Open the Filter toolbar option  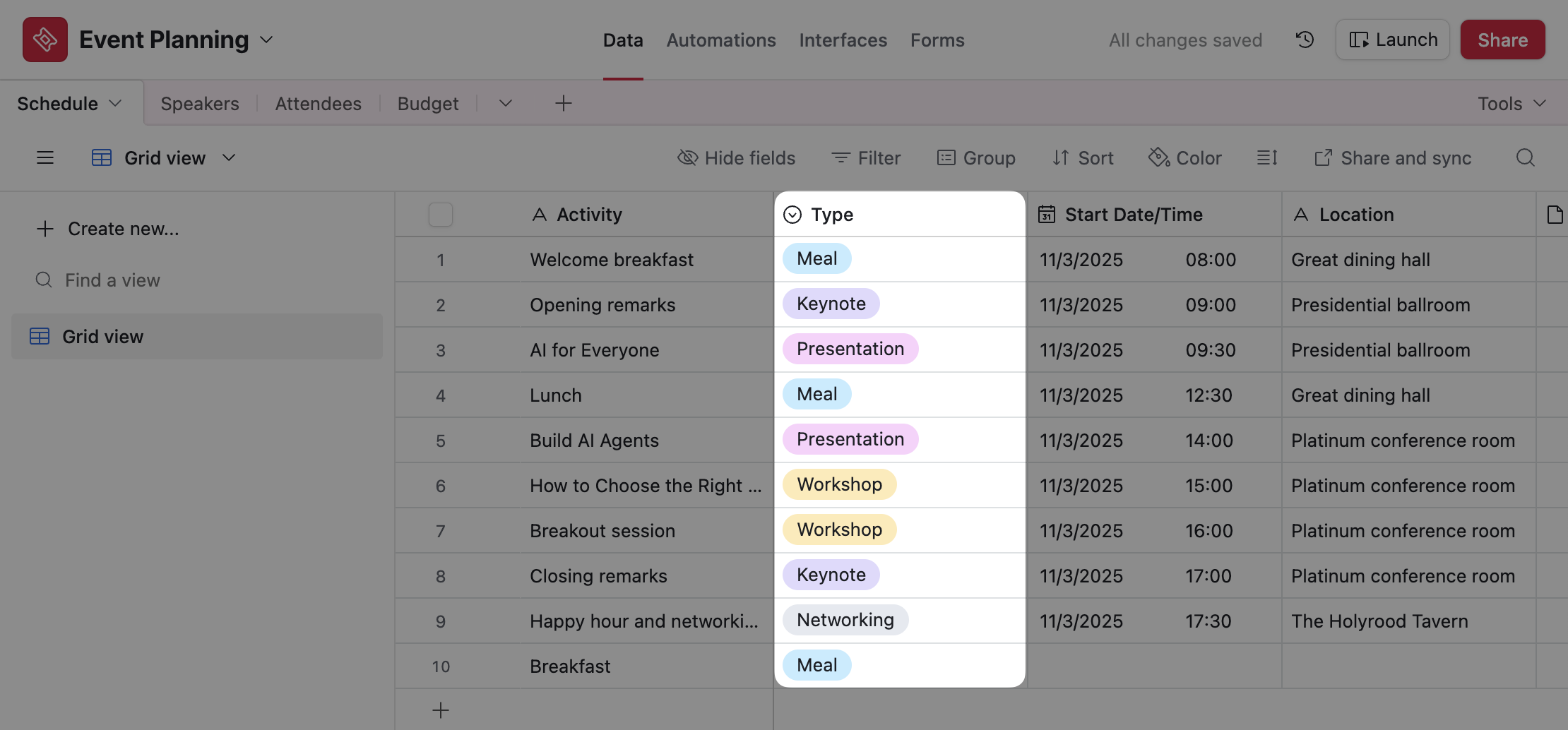(866, 157)
